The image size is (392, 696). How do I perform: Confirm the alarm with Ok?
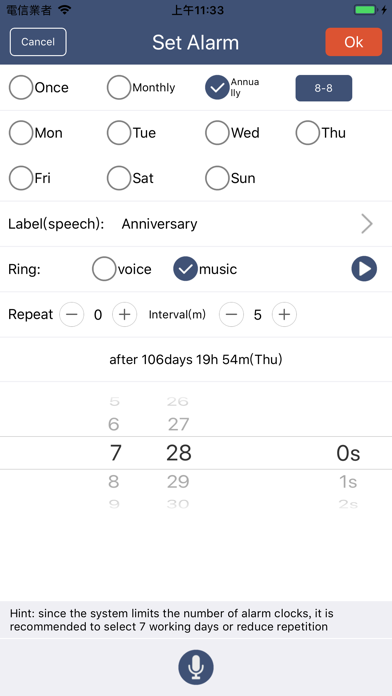pos(354,42)
